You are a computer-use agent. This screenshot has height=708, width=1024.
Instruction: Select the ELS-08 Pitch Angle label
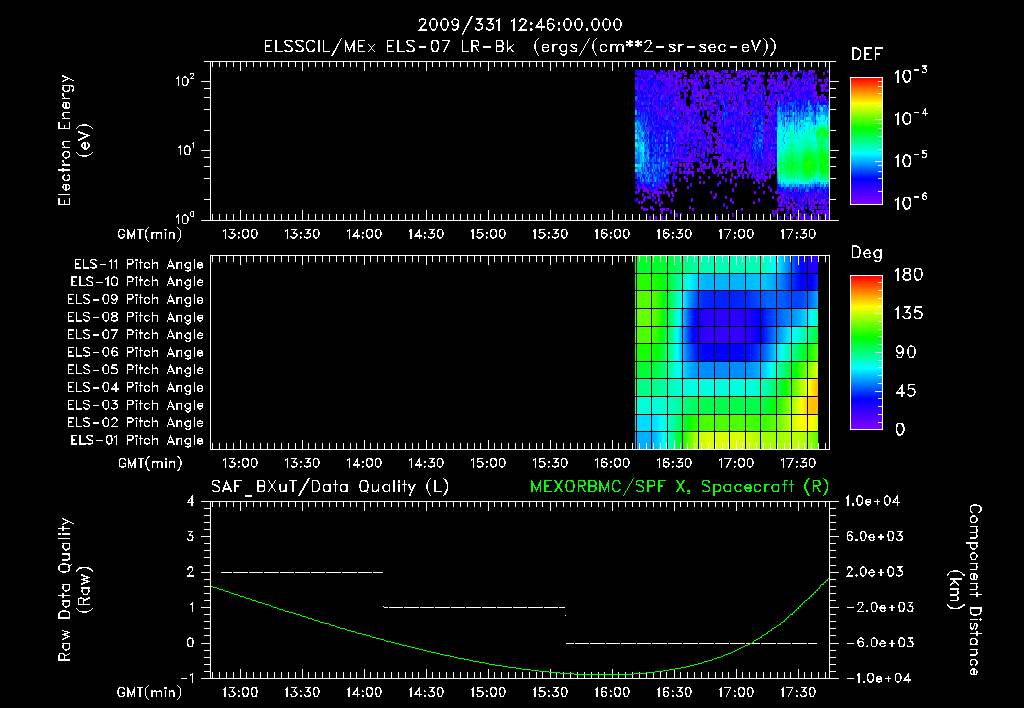pos(135,317)
